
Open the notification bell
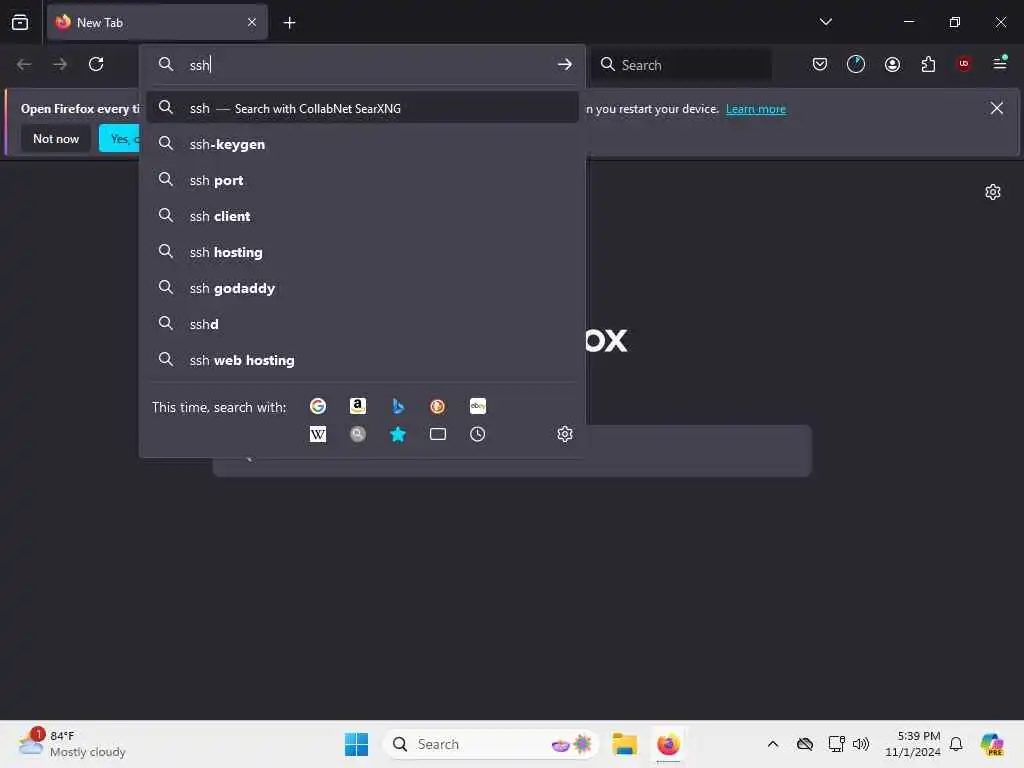click(956, 744)
